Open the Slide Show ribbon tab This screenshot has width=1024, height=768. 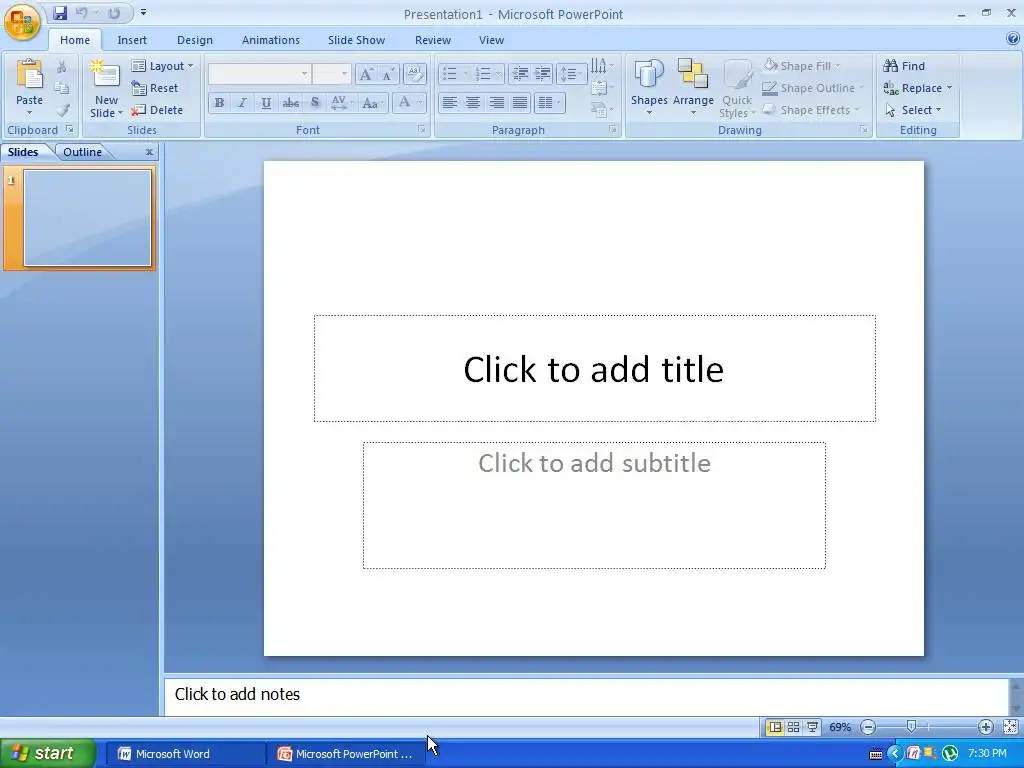tap(356, 40)
